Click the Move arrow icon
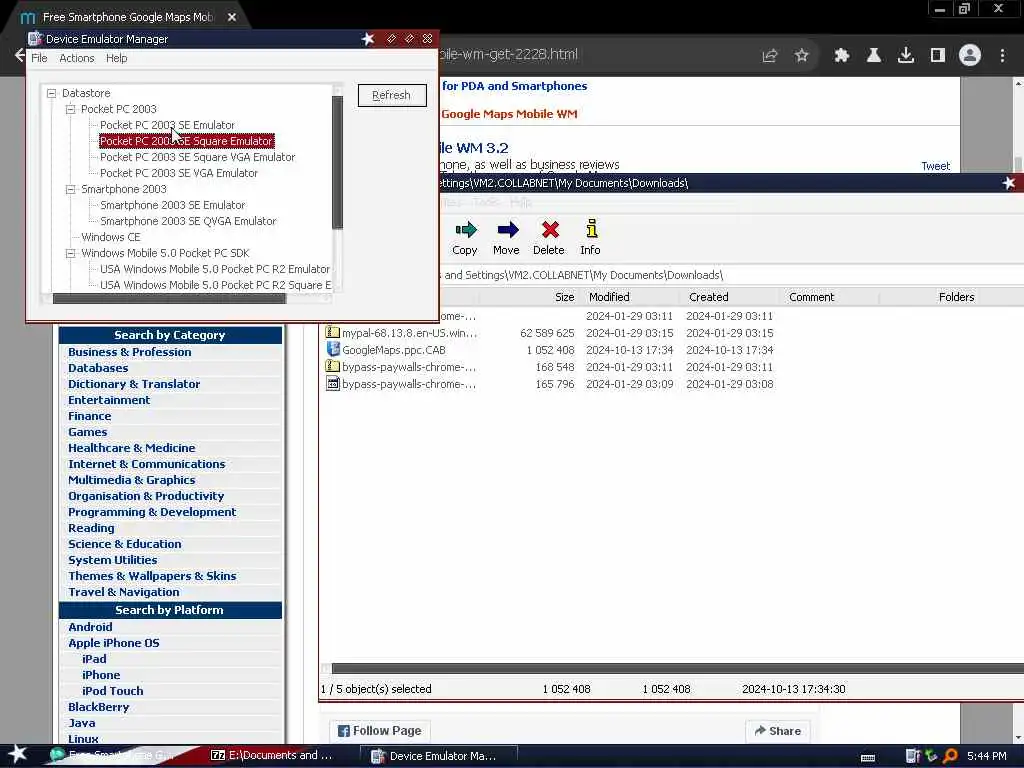Viewport: 1024px width, 768px height. click(x=507, y=230)
